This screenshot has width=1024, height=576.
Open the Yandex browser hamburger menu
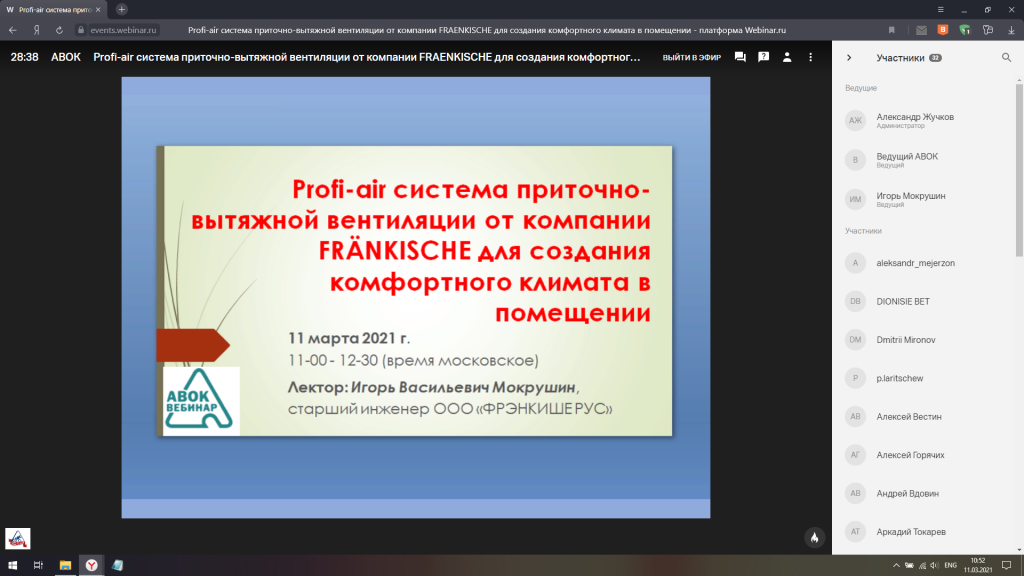click(x=940, y=10)
